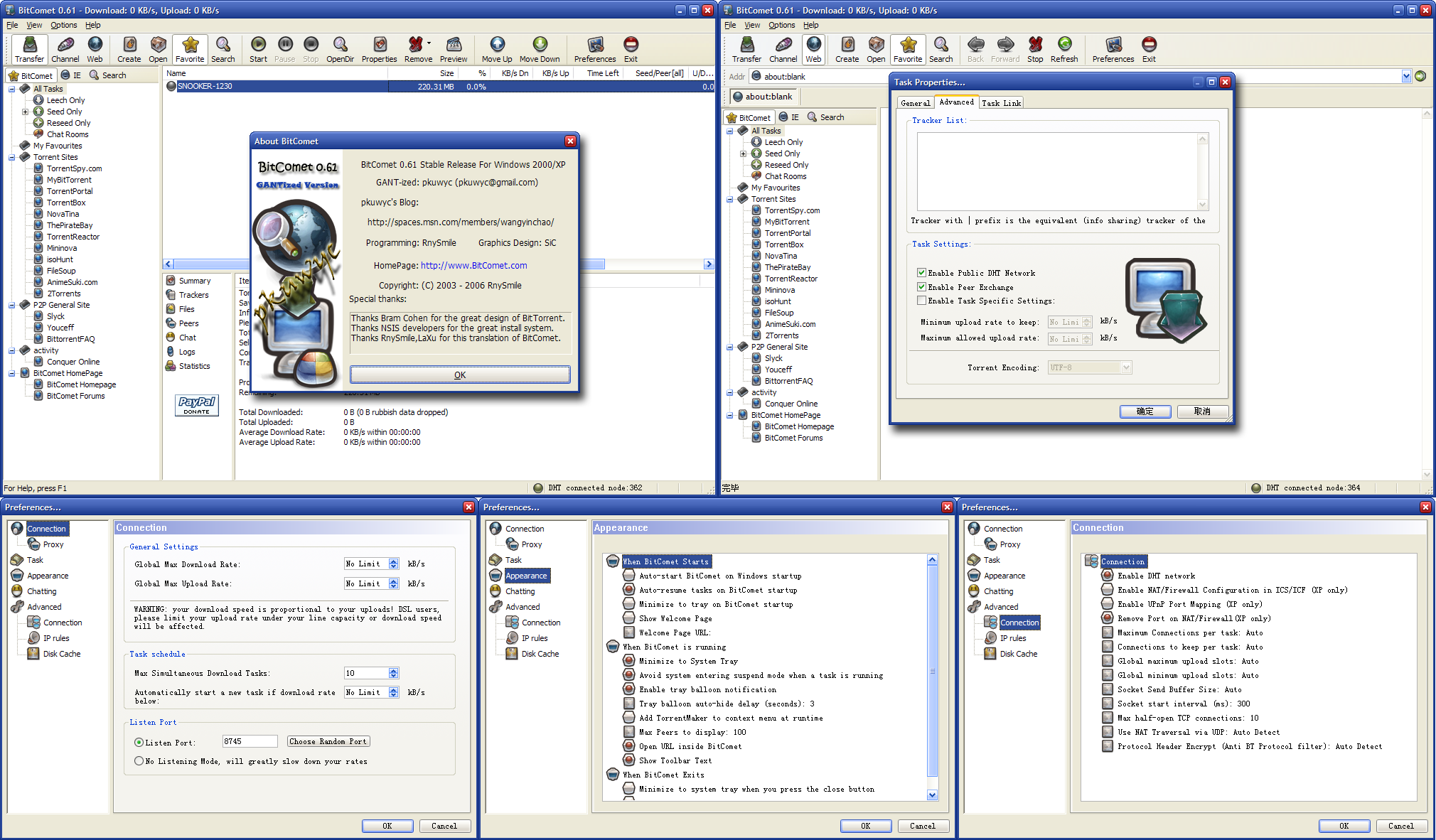The height and width of the screenshot is (840, 1436).
Task: Open Preferences in left window toolbar
Action: (595, 49)
